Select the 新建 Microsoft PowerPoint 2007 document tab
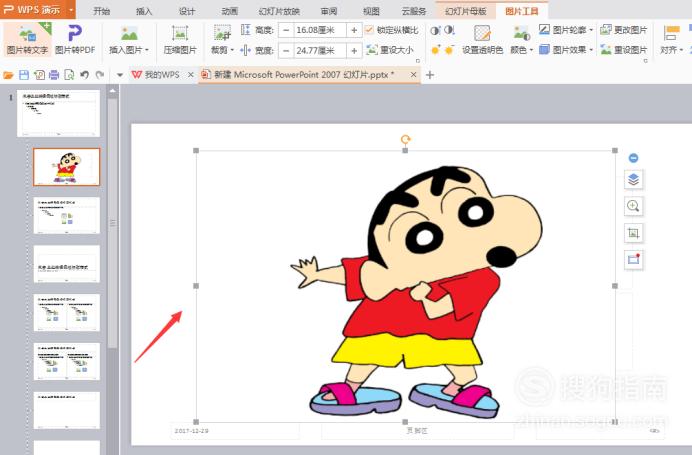 point(304,75)
